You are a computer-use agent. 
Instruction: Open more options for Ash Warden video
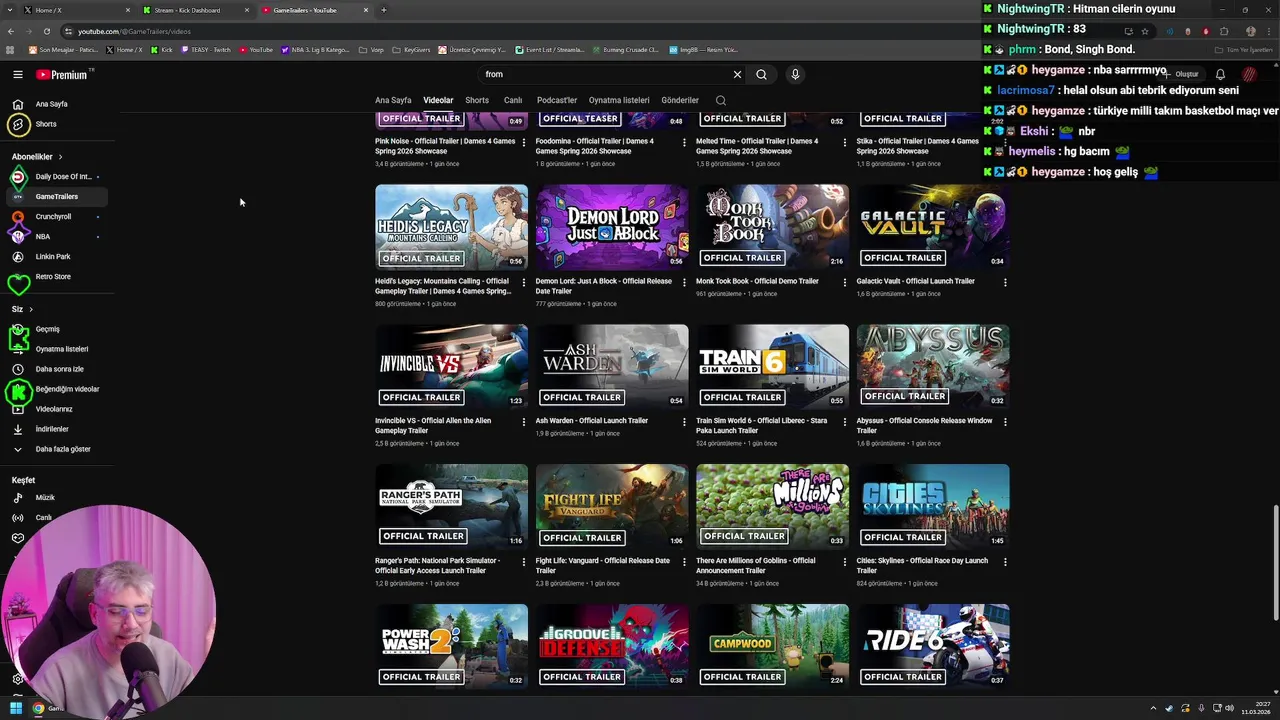tap(684, 422)
